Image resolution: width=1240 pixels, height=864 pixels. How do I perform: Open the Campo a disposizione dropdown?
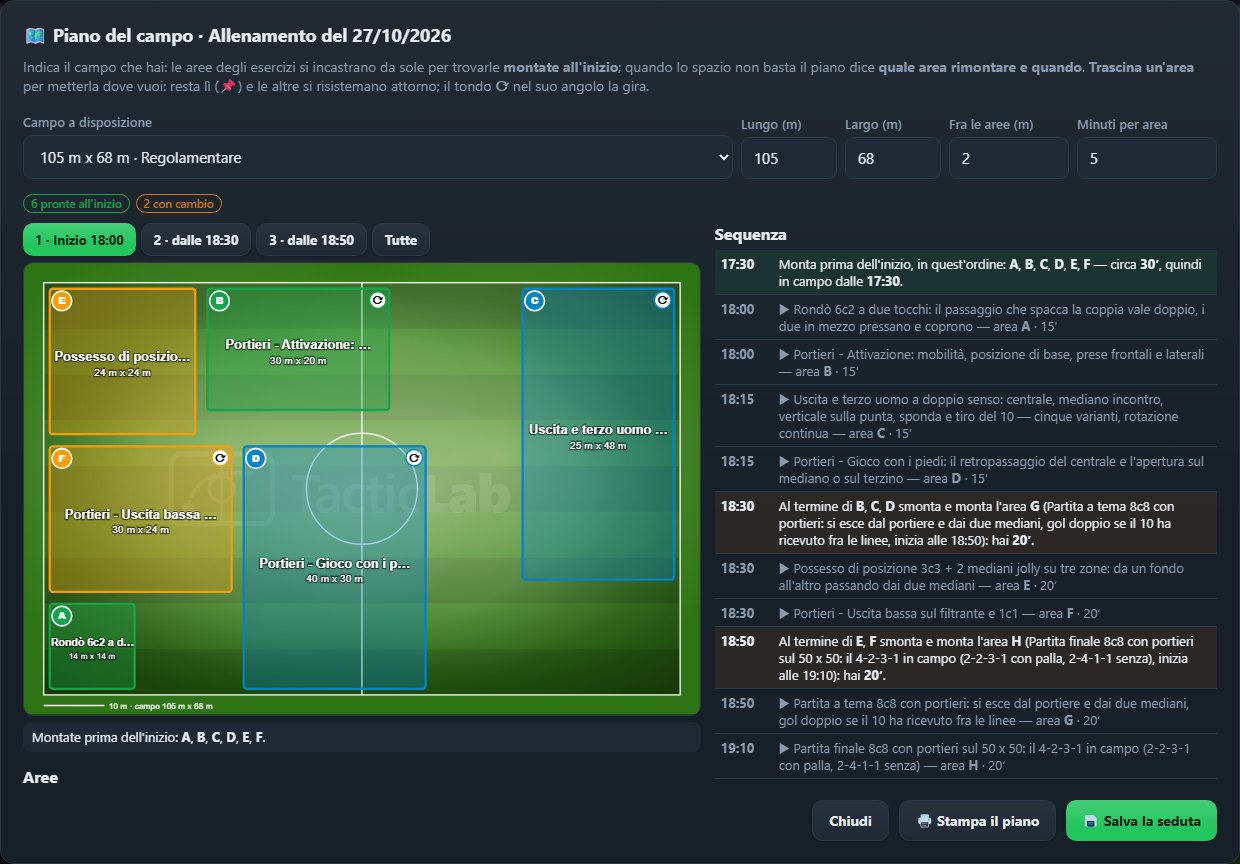[x=378, y=158]
